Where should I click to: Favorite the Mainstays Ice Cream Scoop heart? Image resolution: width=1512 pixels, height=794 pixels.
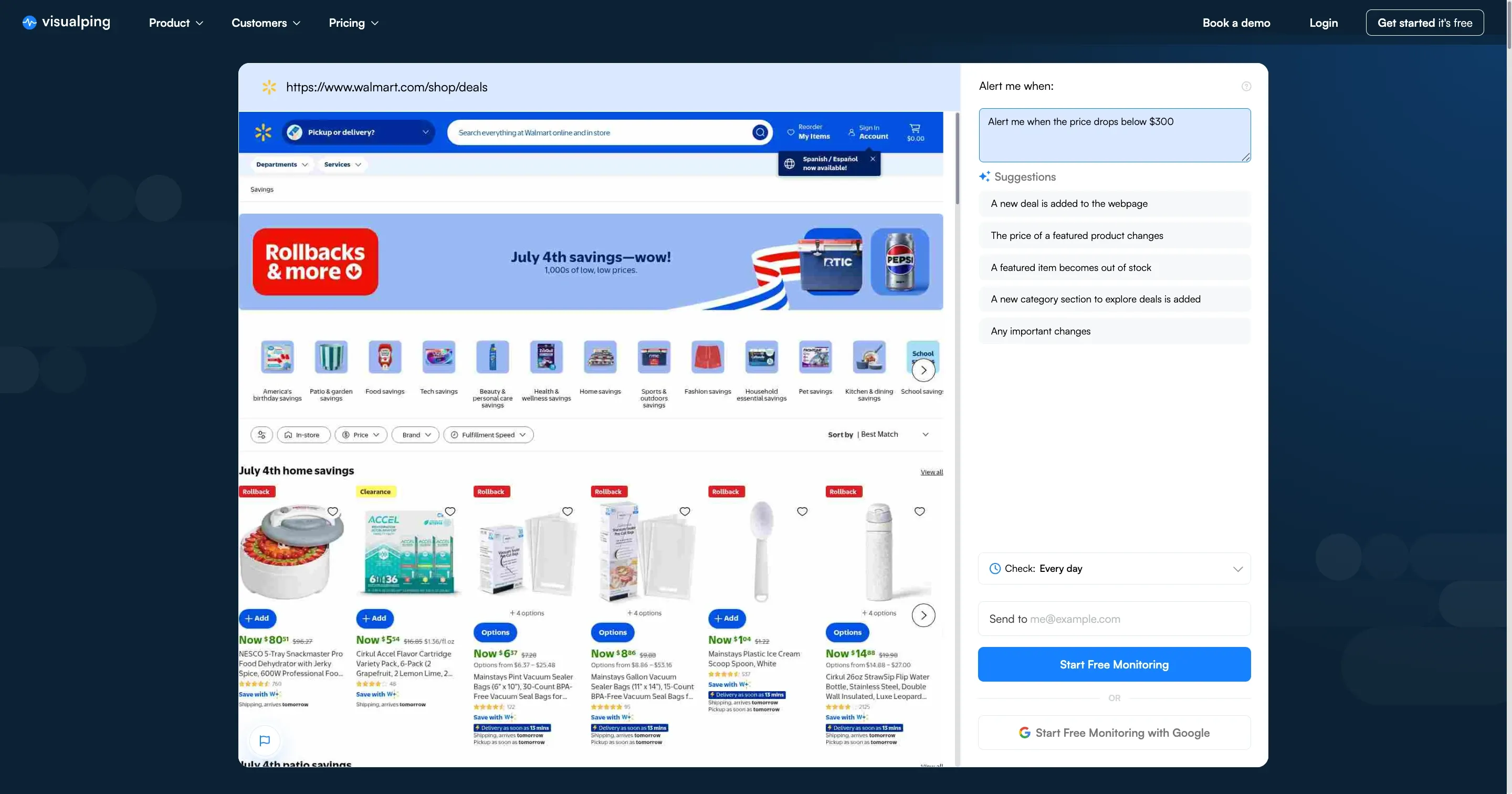pos(802,511)
